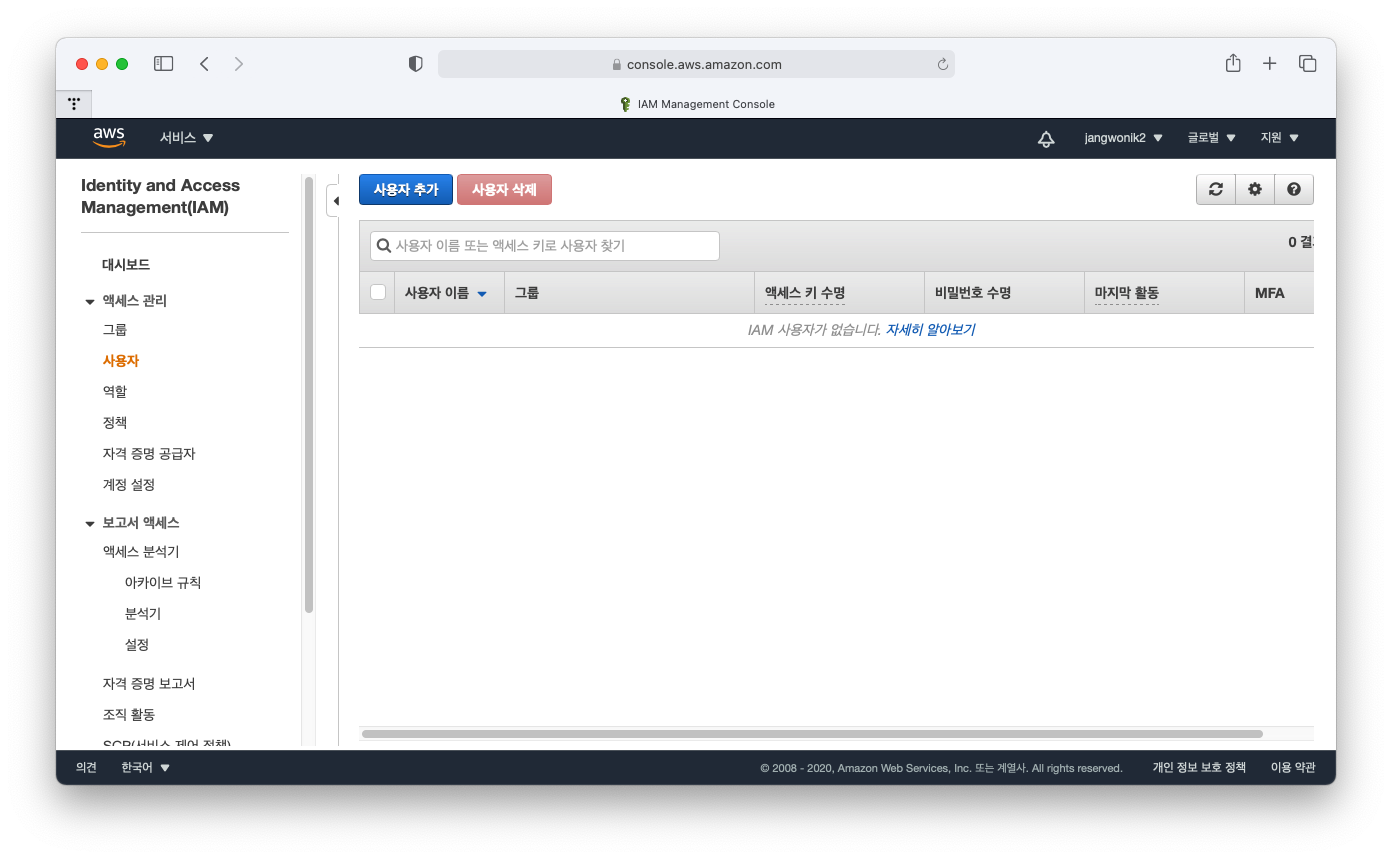
Task: Show the Safari tab overview icon
Action: [x=1307, y=64]
